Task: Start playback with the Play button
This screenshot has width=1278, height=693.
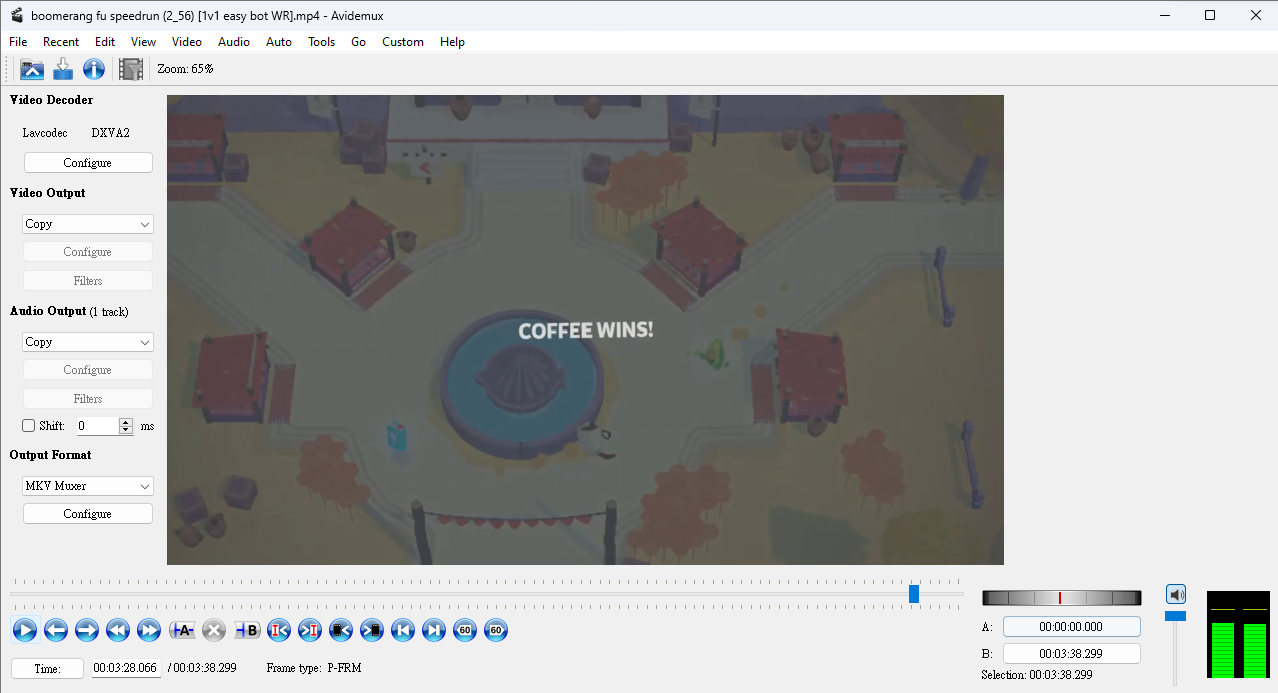Action: [25, 630]
